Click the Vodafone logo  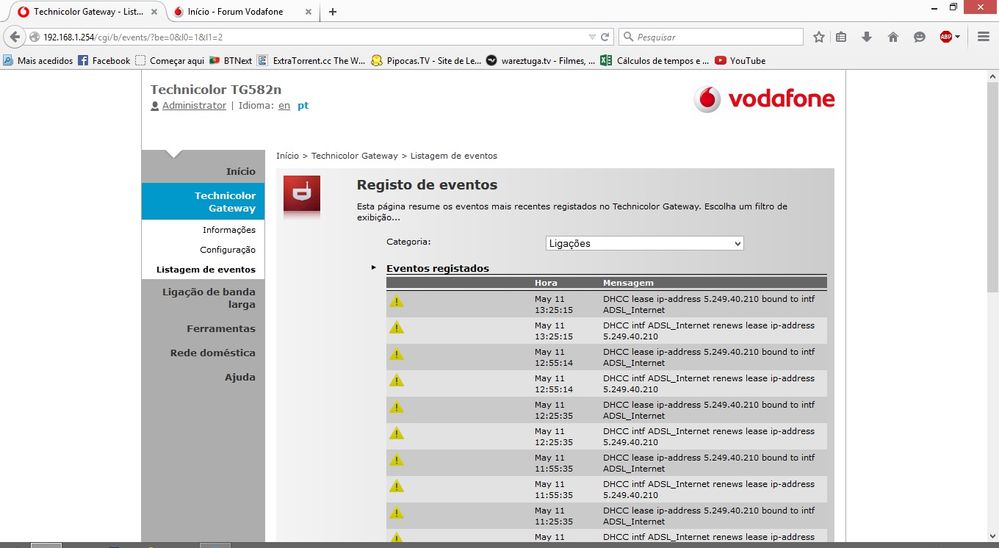pyautogui.click(x=764, y=99)
